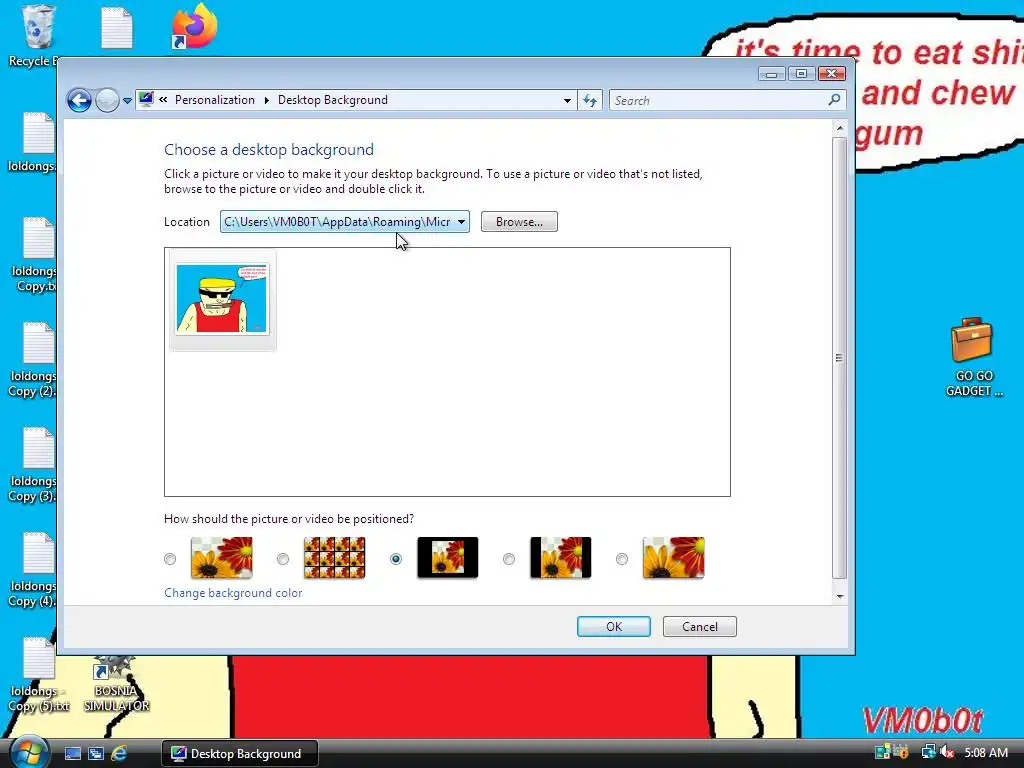Choose the fit-to-screen position radio button

click(x=170, y=559)
